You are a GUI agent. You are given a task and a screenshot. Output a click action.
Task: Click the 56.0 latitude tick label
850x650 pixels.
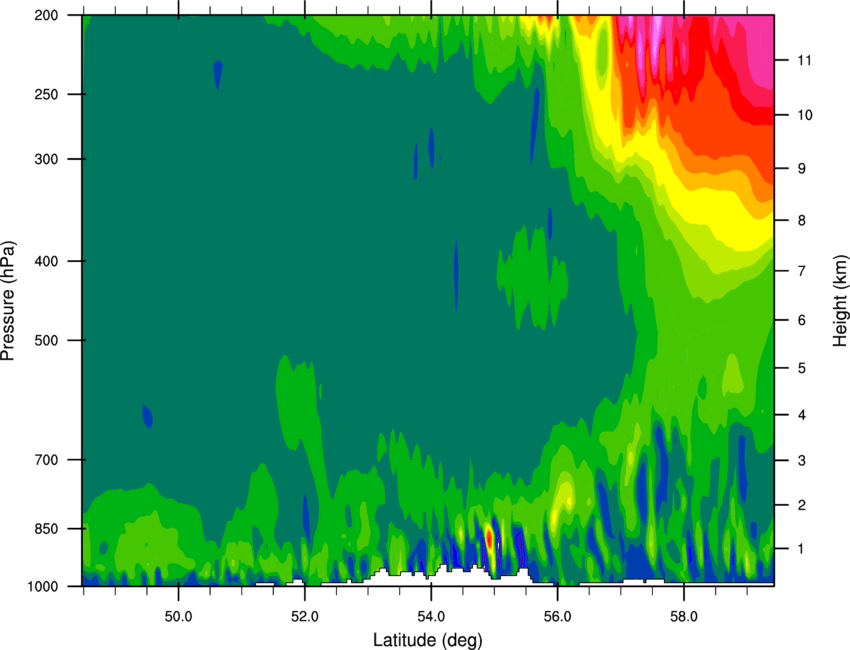tap(557, 617)
